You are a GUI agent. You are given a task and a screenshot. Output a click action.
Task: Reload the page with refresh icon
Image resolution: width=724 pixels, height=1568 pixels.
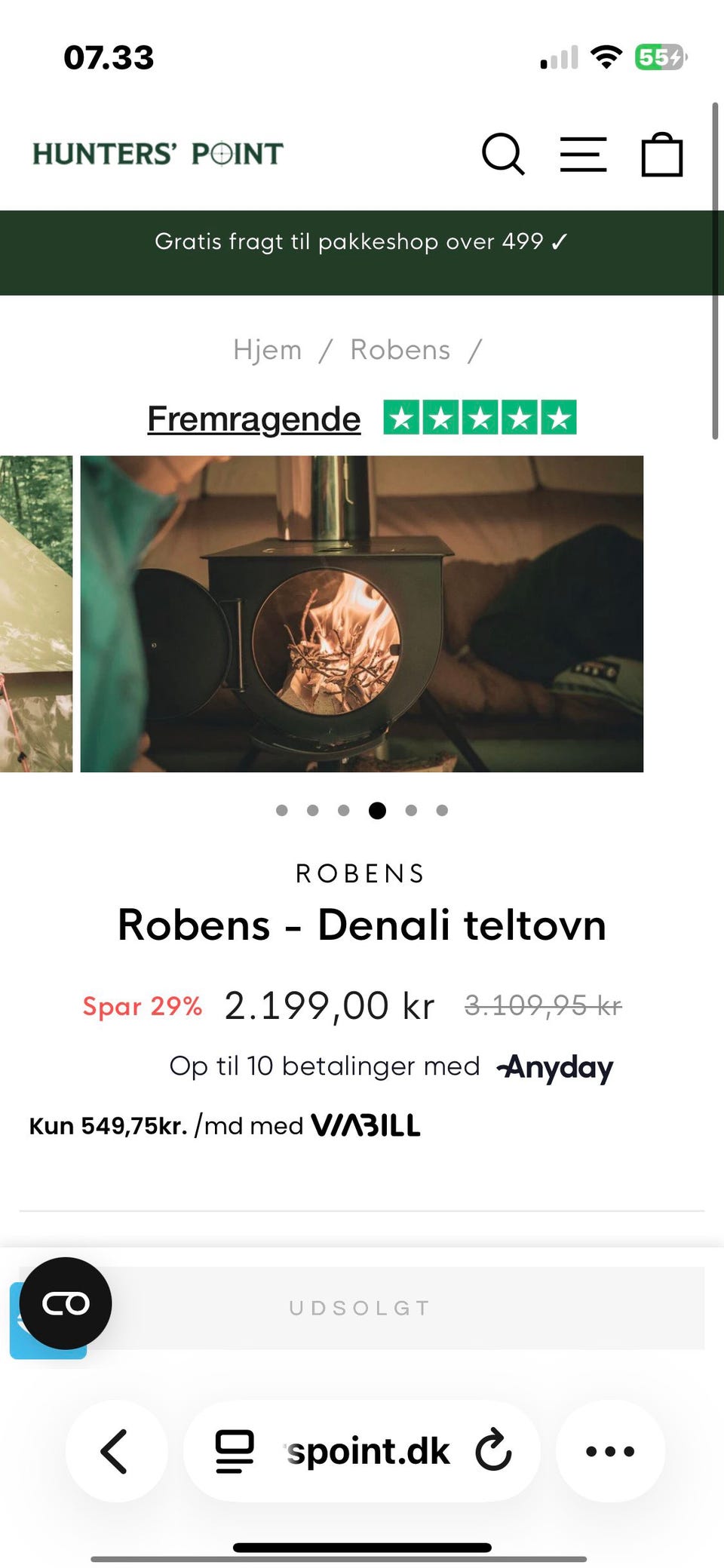tap(493, 1450)
